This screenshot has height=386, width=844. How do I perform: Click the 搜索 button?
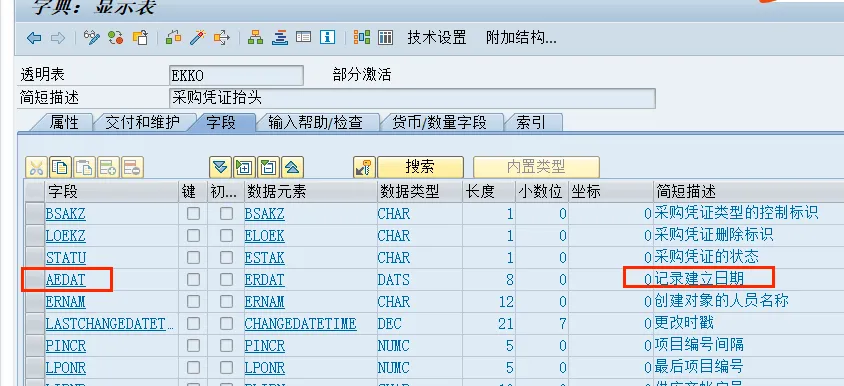point(420,167)
